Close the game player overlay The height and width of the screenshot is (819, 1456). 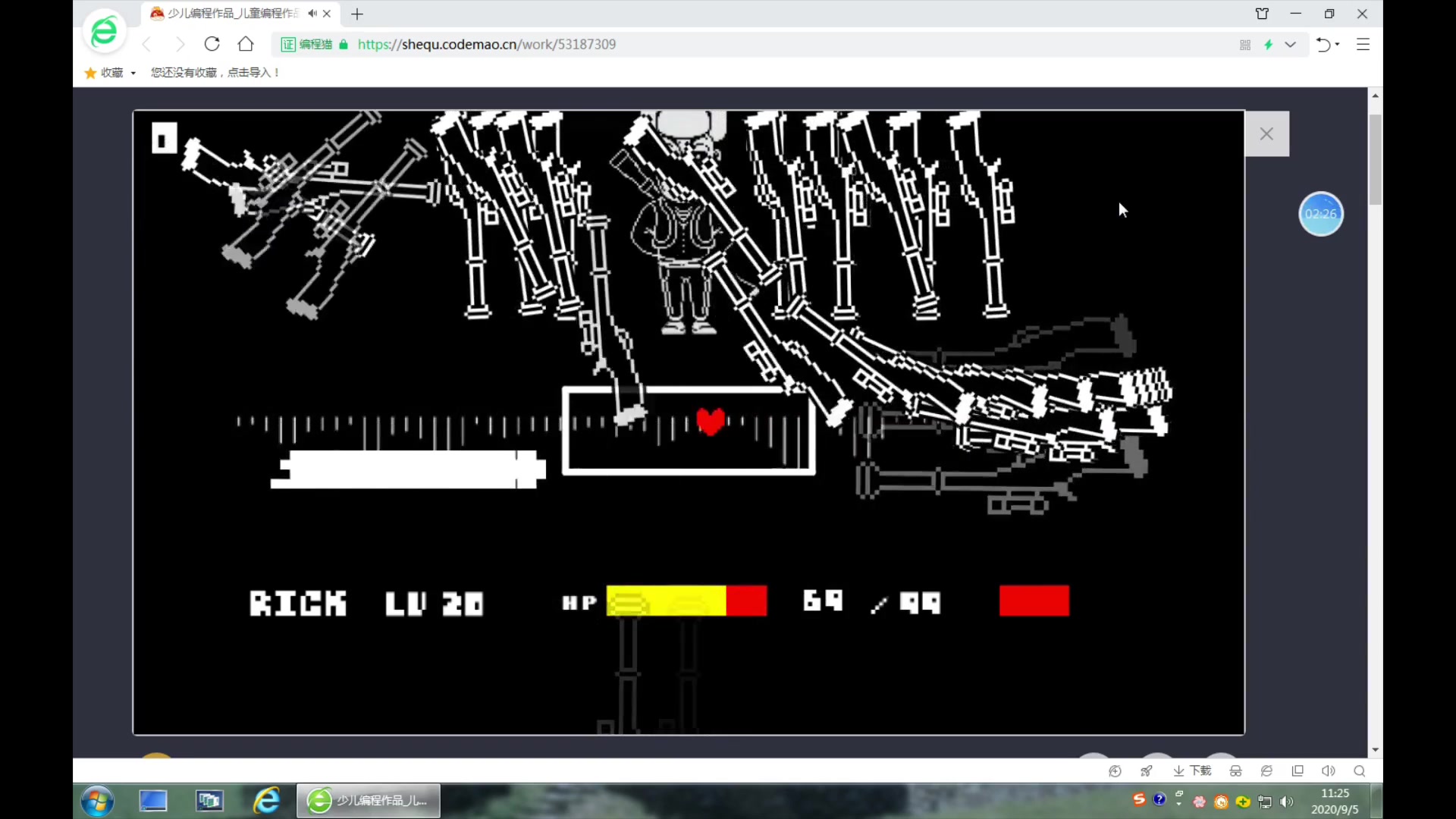pos(1266,134)
